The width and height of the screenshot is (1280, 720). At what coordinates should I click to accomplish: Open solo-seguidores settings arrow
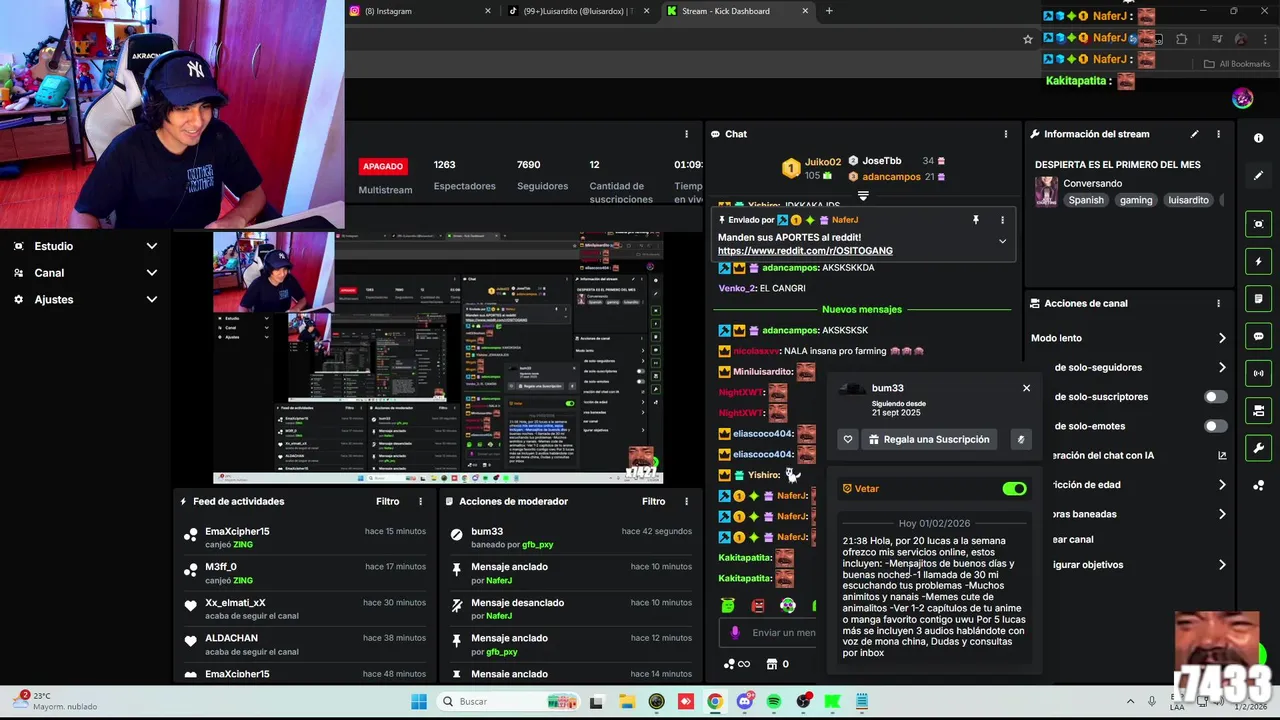[x=1222, y=367]
